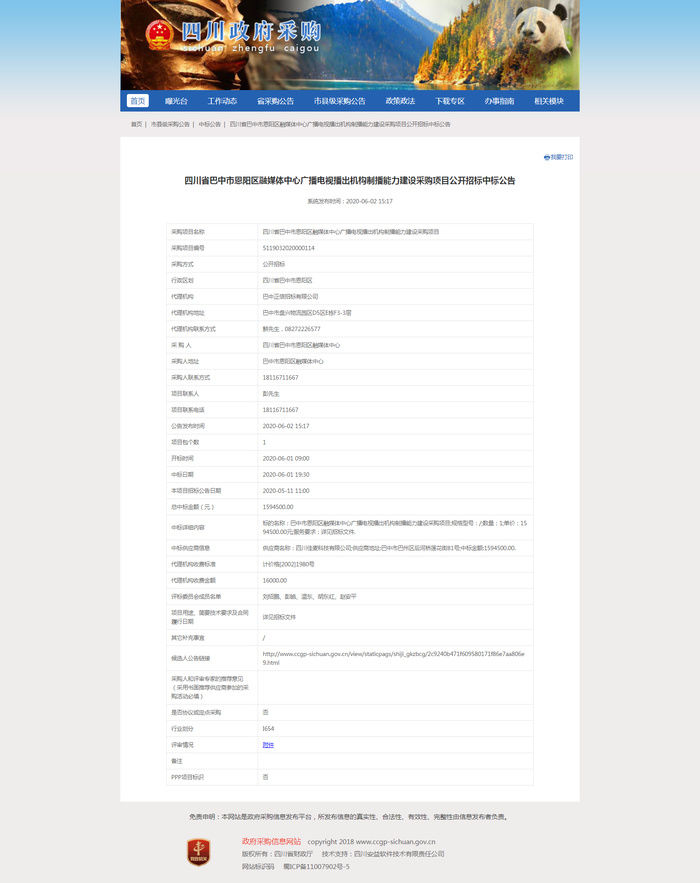Select 市县级采购公告 in the blue navigation bar
This screenshot has height=883, width=700.
340,101
